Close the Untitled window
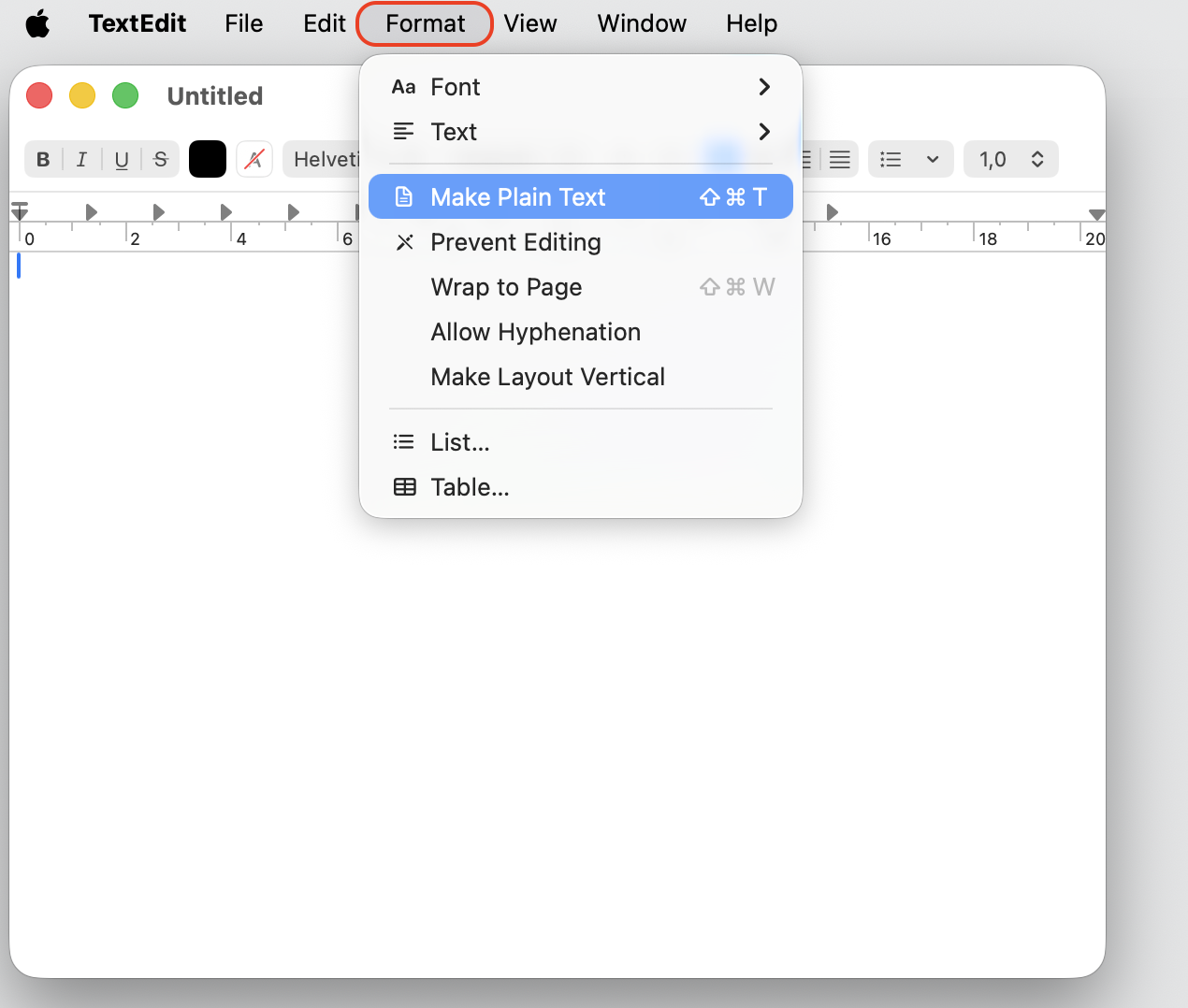Viewport: 1188px width, 1008px height. click(39, 95)
